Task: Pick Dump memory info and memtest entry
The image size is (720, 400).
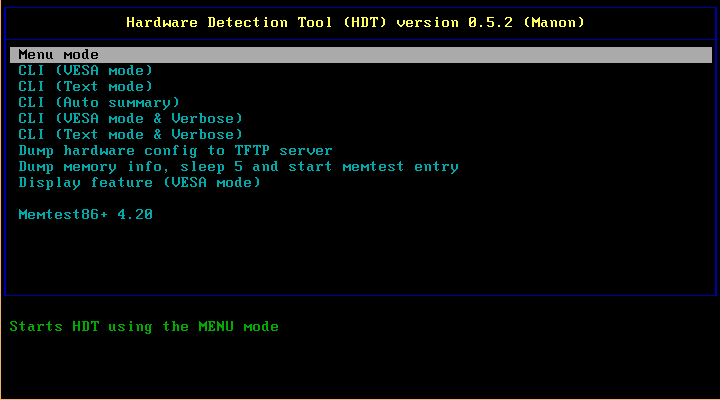Action: 238,167
